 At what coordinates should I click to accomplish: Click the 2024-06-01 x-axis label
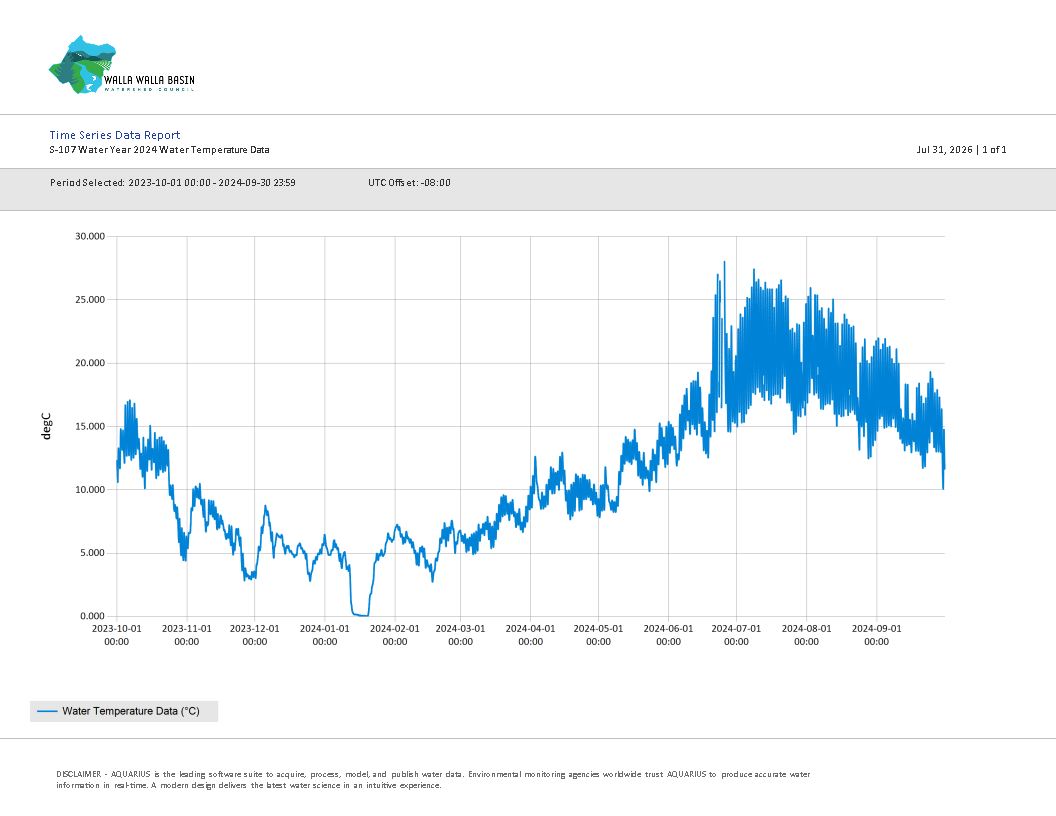pyautogui.click(x=668, y=635)
